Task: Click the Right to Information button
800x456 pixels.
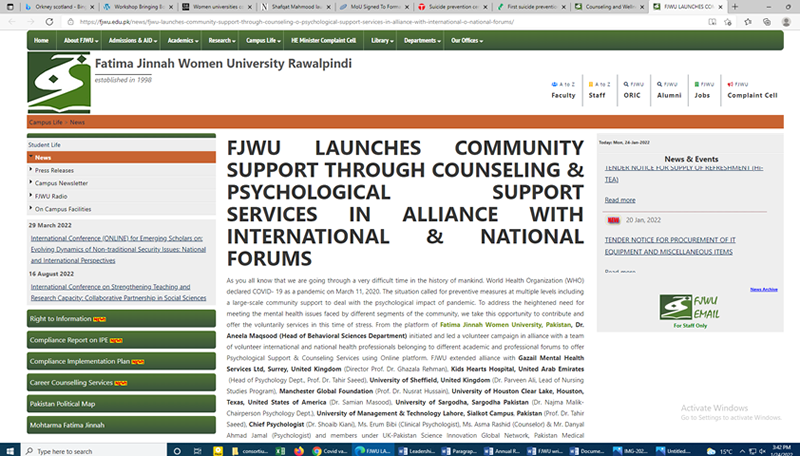Action: pos(121,318)
